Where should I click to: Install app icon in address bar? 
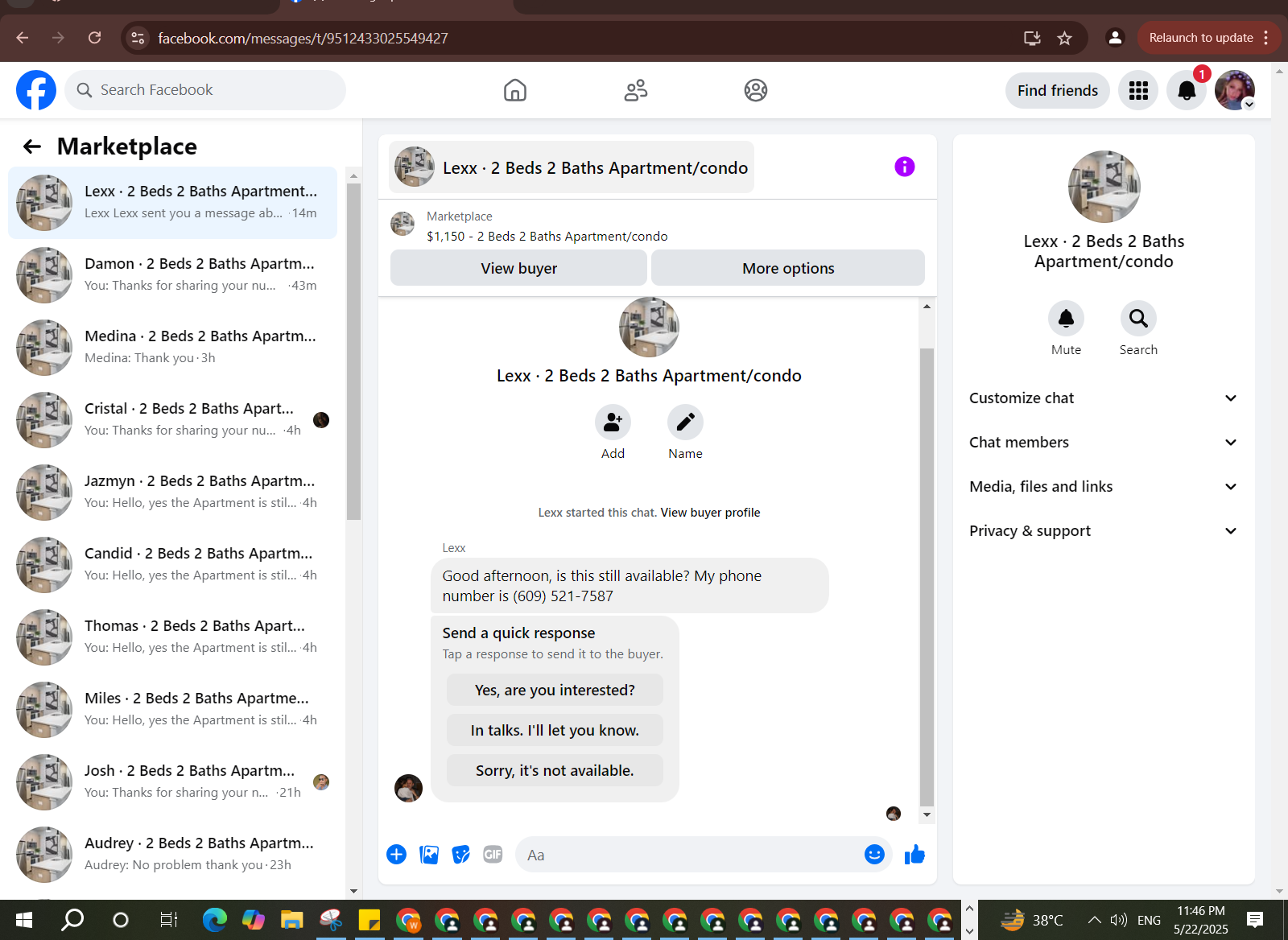tap(1032, 38)
